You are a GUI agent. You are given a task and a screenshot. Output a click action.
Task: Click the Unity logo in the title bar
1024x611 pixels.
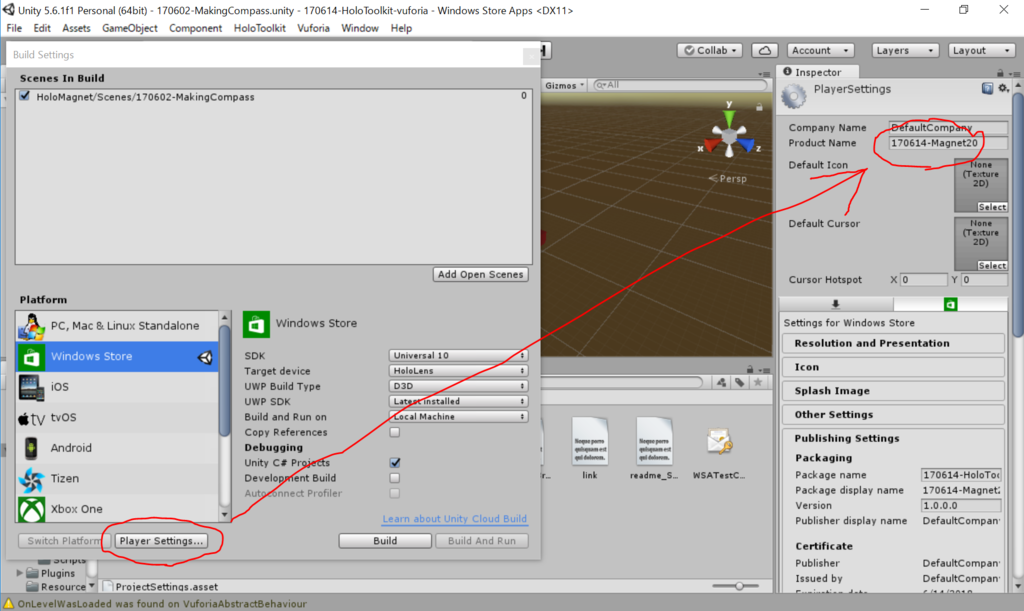coord(8,10)
